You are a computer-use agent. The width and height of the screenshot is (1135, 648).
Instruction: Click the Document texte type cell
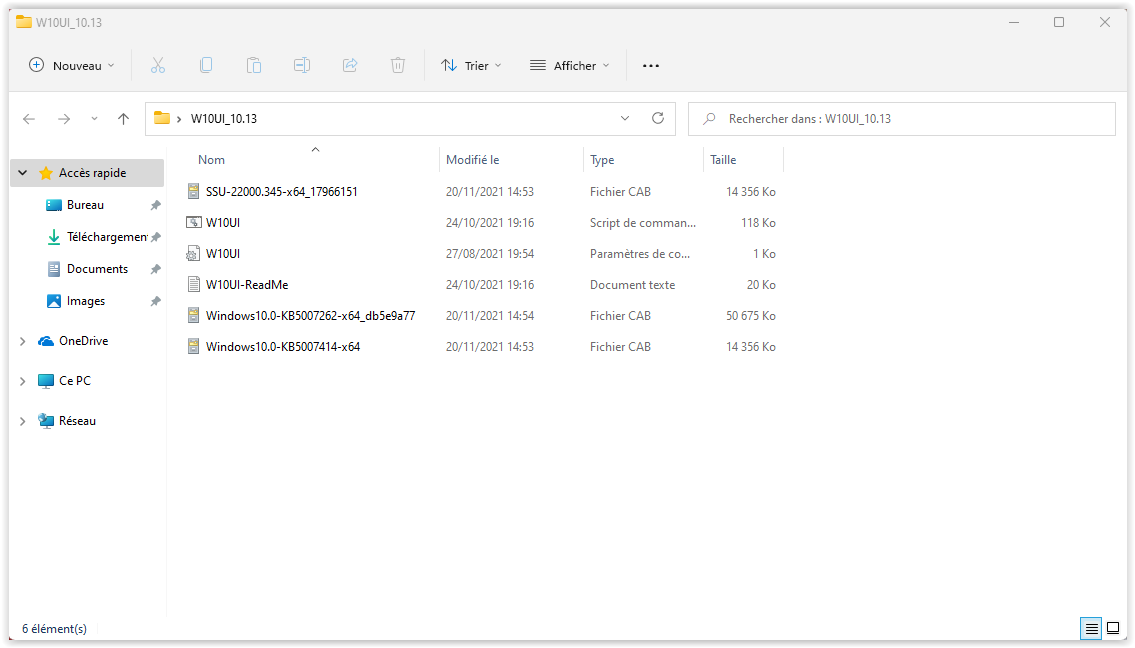[x=633, y=285]
